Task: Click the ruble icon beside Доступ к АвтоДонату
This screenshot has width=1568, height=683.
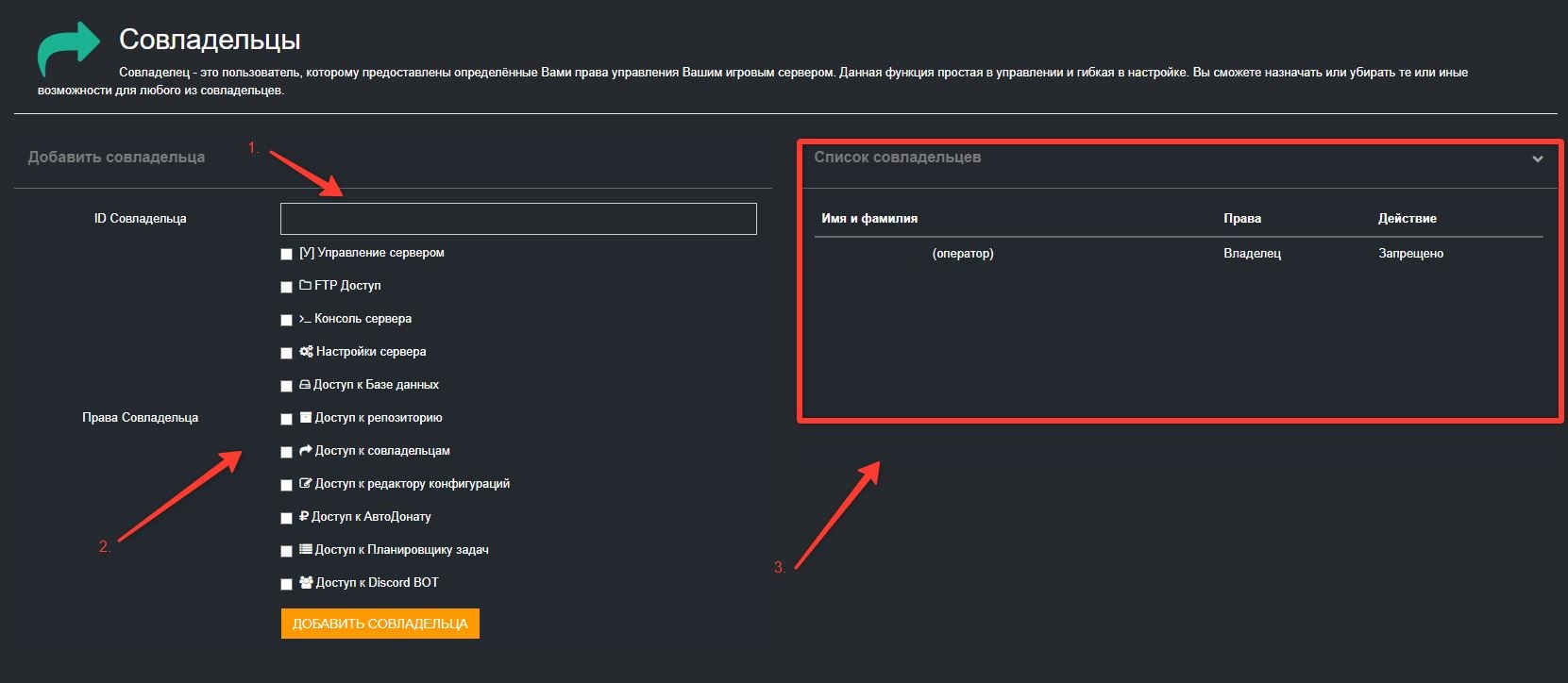Action: click(304, 516)
